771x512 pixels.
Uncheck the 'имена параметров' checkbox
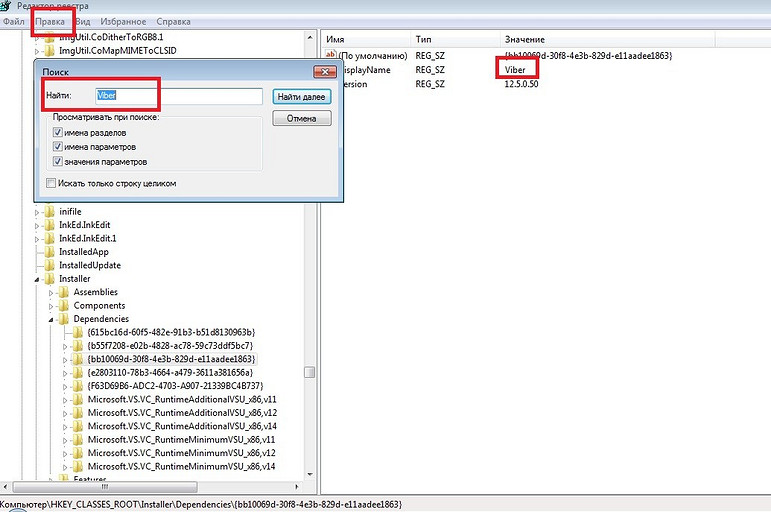click(58, 147)
